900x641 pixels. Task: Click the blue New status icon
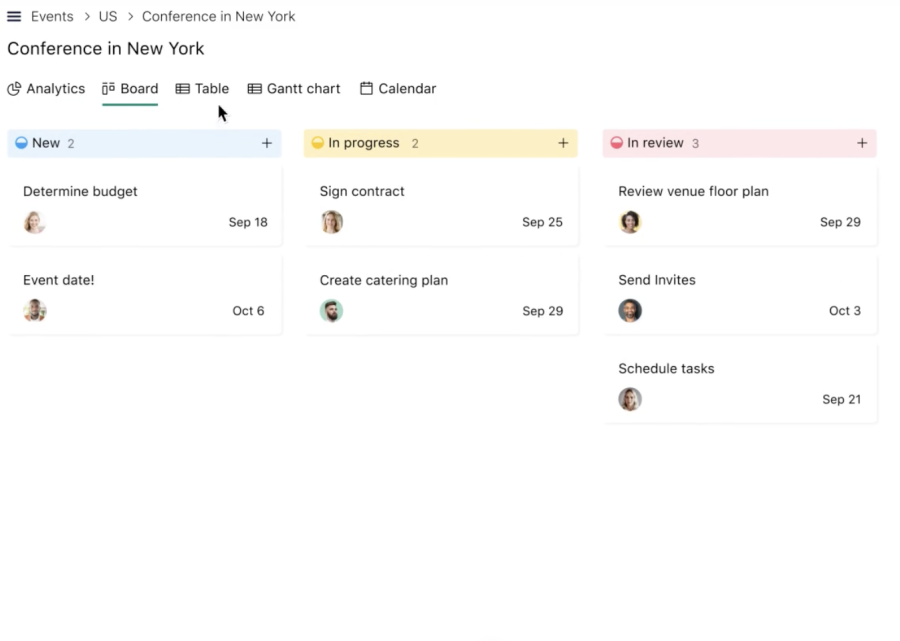pyautogui.click(x=21, y=143)
